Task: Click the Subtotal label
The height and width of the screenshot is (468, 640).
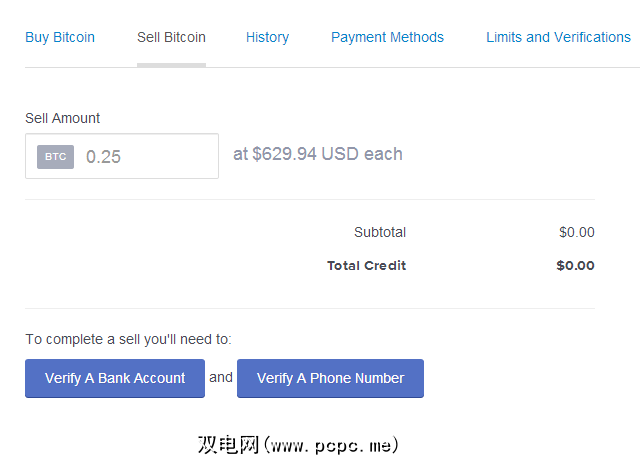Action: pyautogui.click(x=380, y=232)
